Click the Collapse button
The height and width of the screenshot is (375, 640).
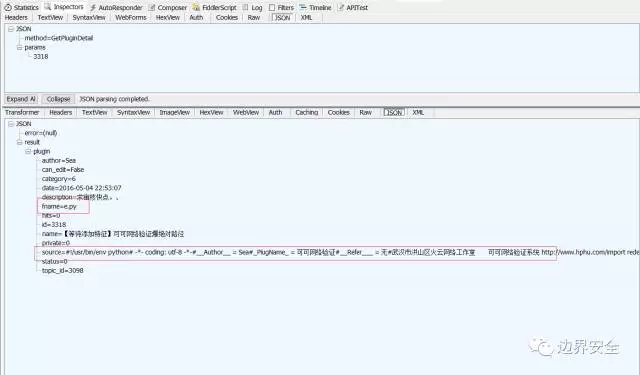pos(58,99)
